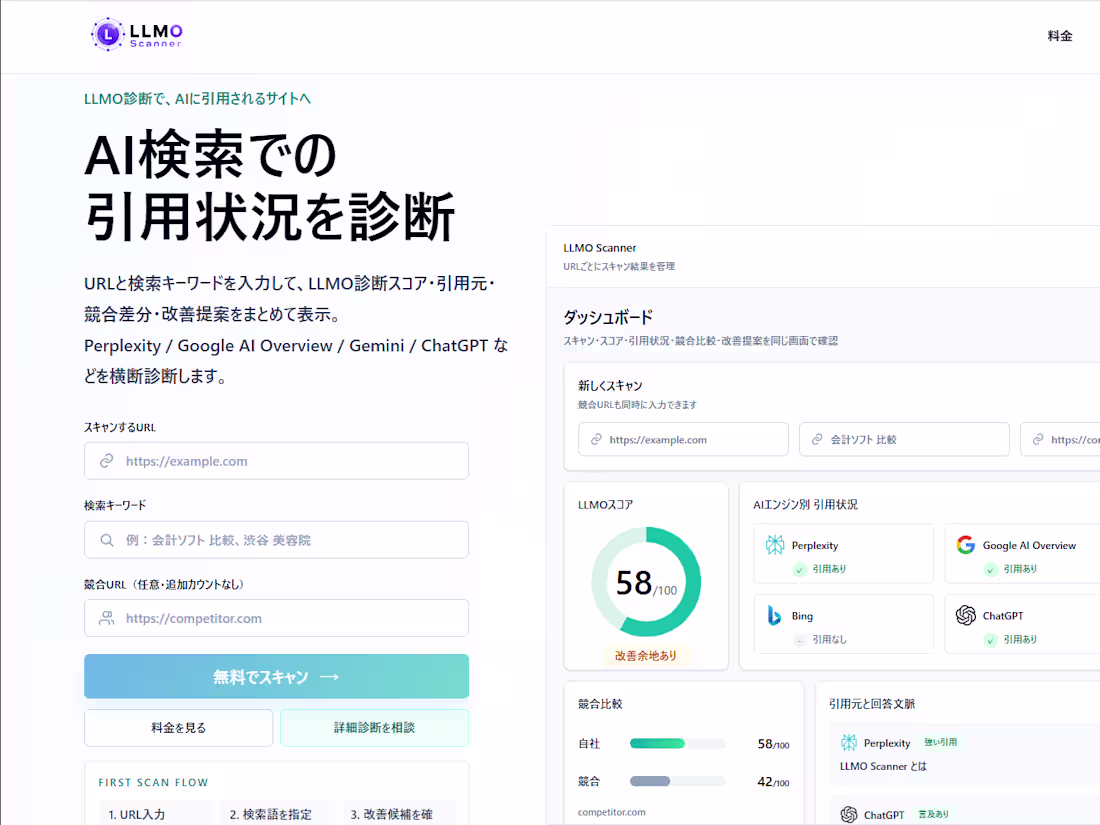Focus the https://competitor.com input field
This screenshot has width=1100, height=825.
[x=276, y=618]
